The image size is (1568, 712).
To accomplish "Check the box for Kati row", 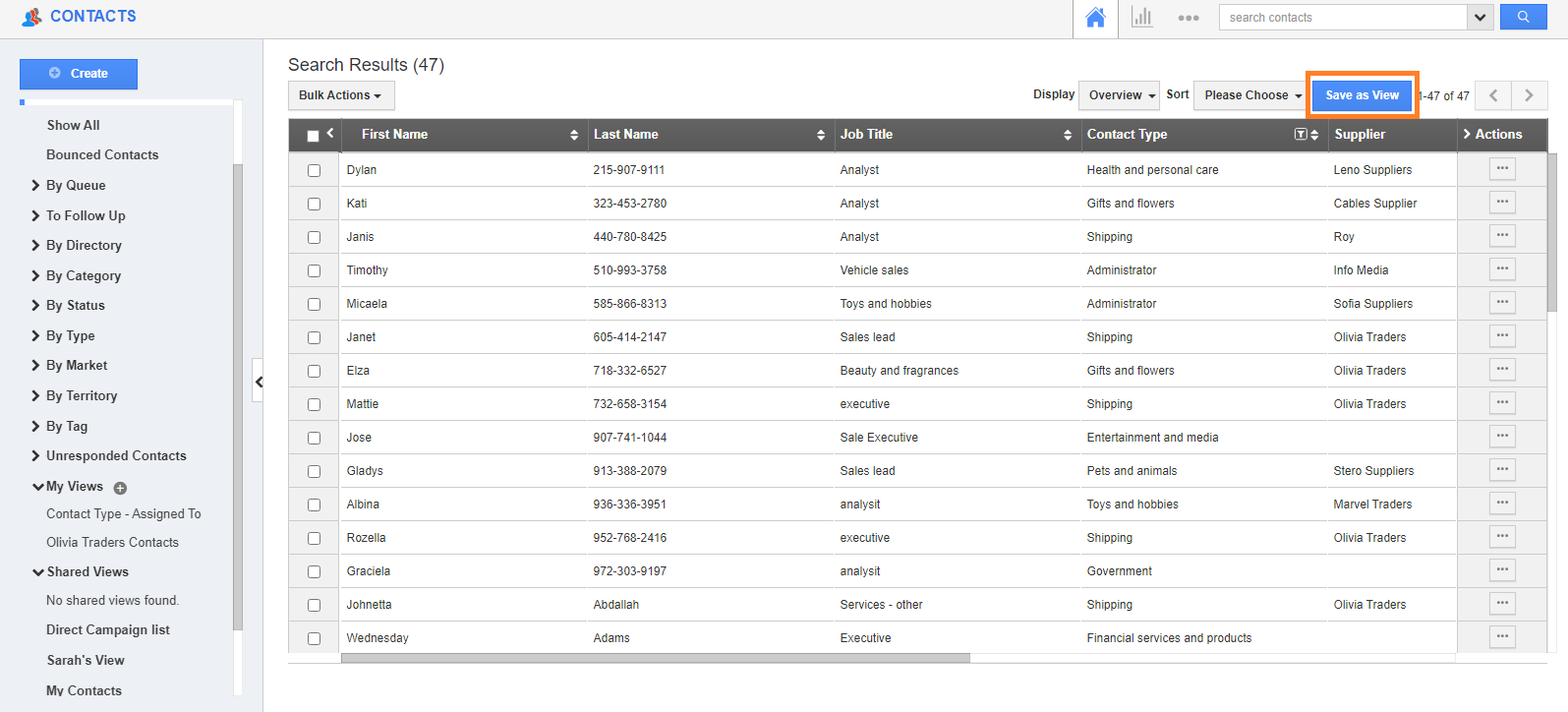I will 314,204.
